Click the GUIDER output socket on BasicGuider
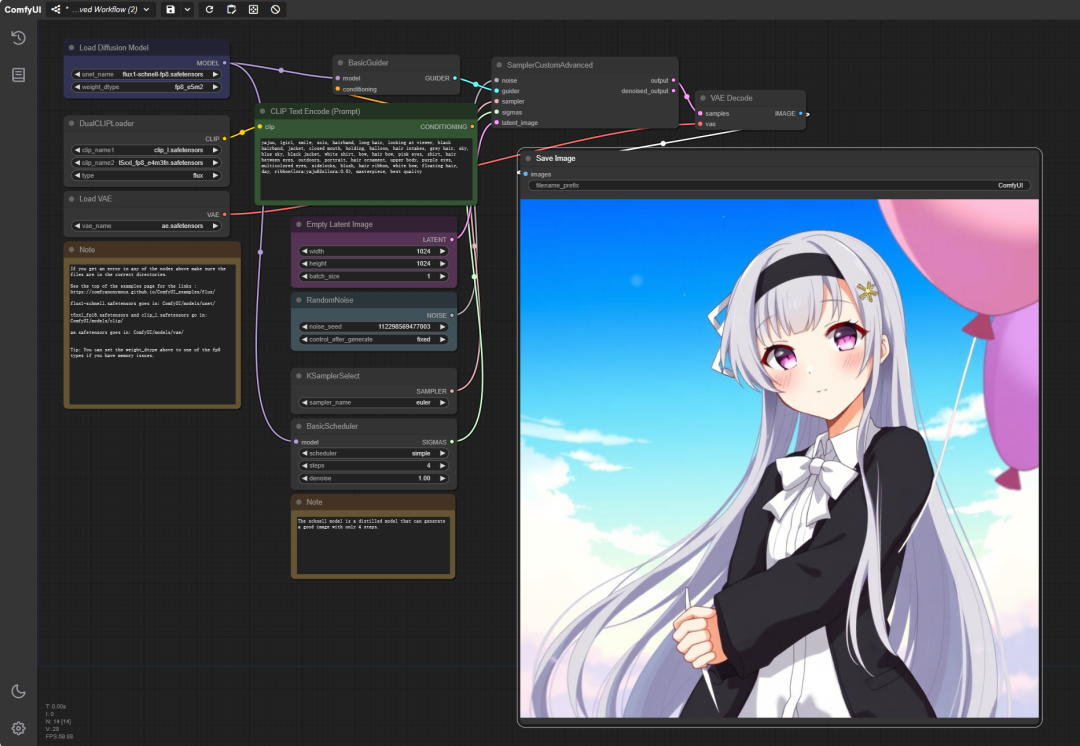Image resolution: width=1080 pixels, height=746 pixels. (x=455, y=78)
